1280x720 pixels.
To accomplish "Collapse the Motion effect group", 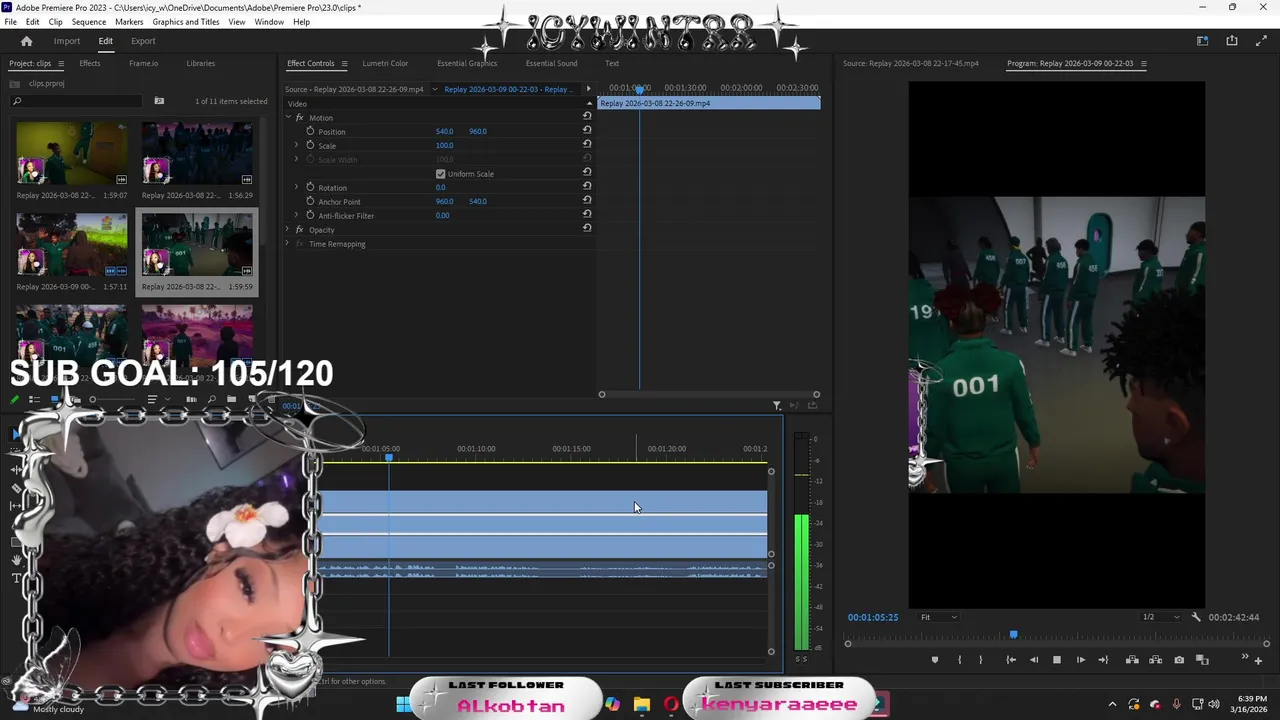I will click(288, 118).
